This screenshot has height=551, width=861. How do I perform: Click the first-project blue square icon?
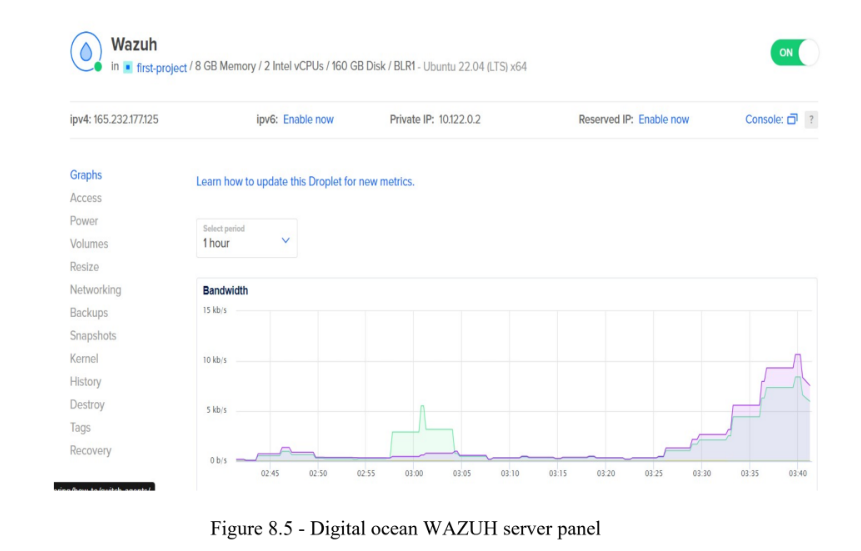tap(127, 67)
